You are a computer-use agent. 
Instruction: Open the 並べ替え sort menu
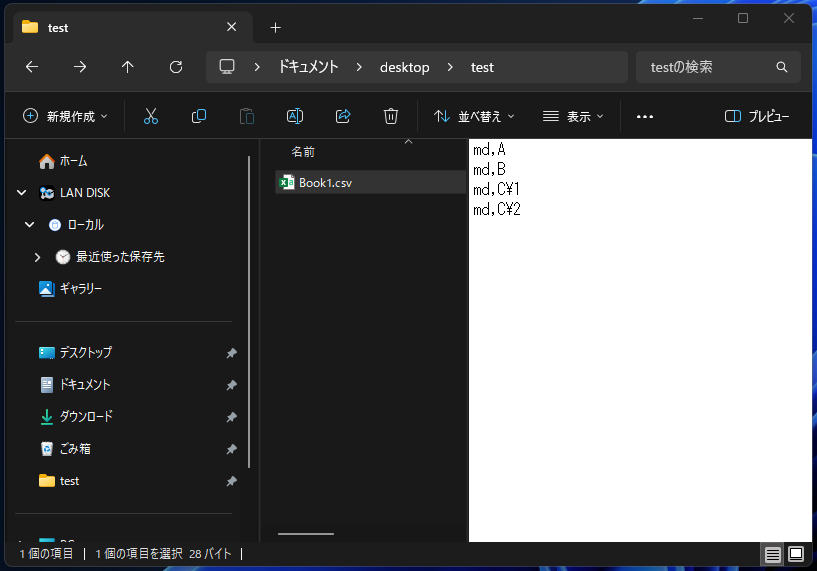click(474, 116)
